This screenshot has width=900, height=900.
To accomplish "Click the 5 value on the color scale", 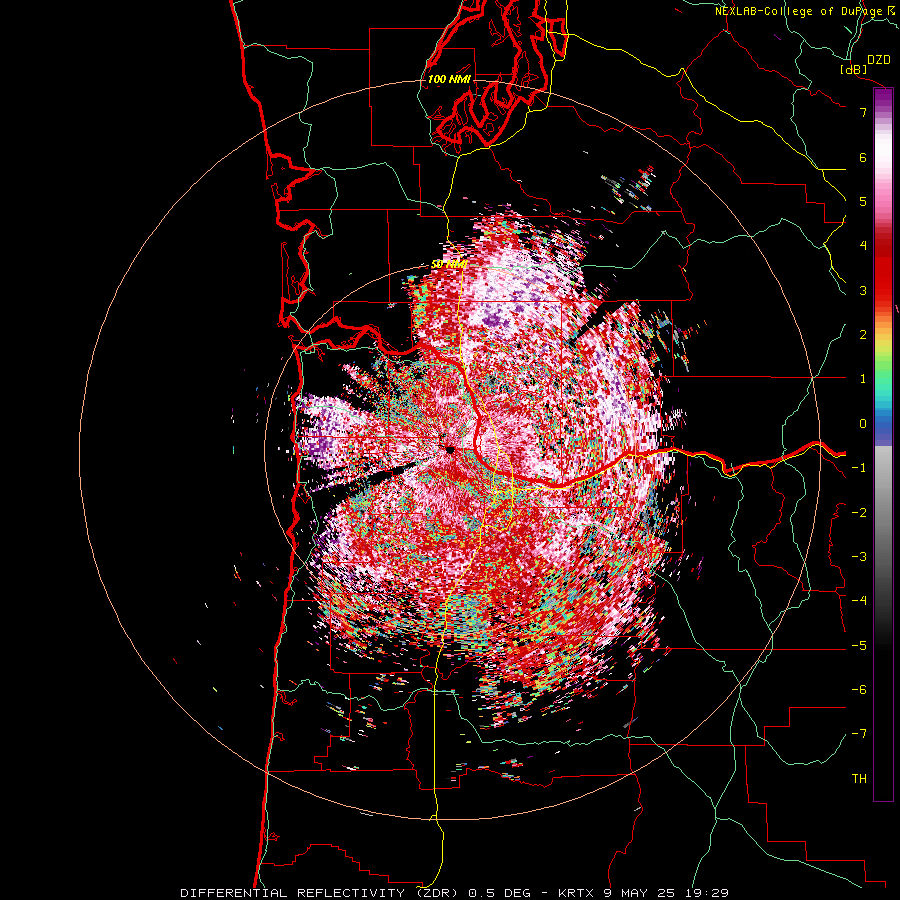I will click(863, 201).
